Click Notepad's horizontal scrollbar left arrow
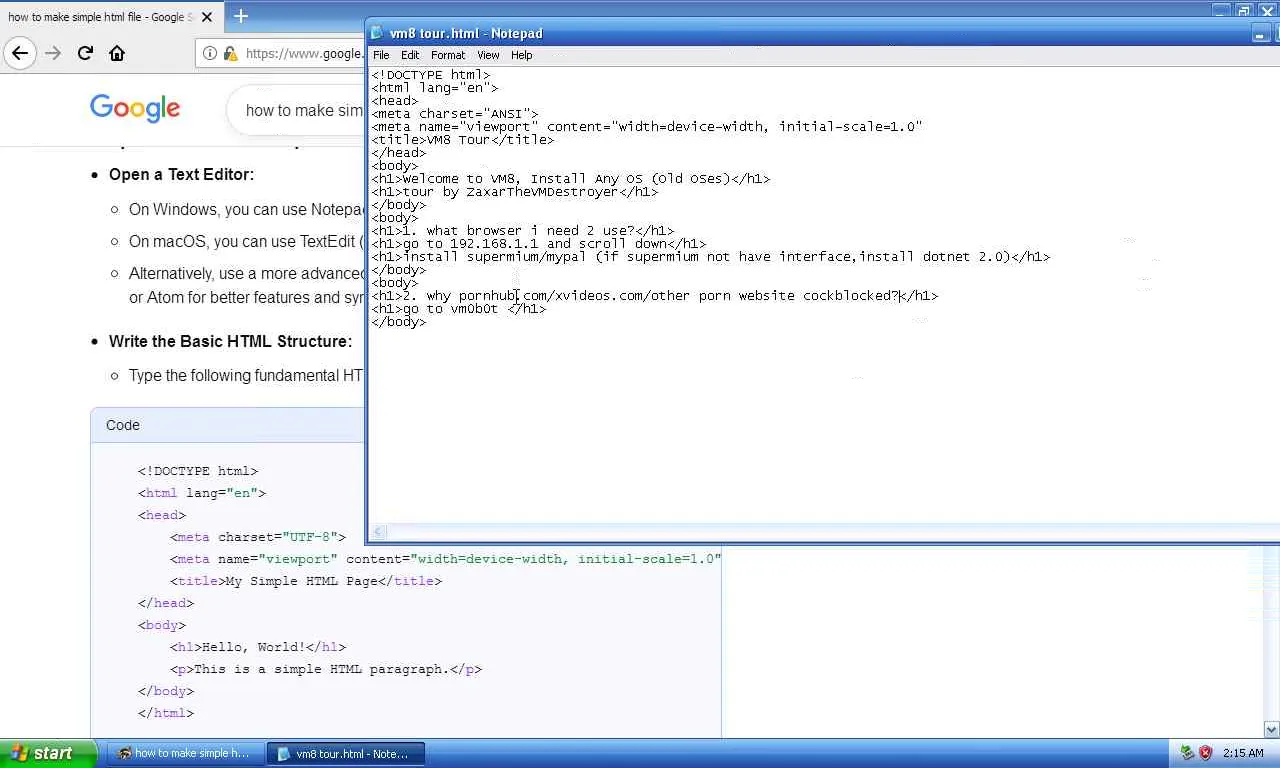1280x768 pixels. (x=378, y=532)
